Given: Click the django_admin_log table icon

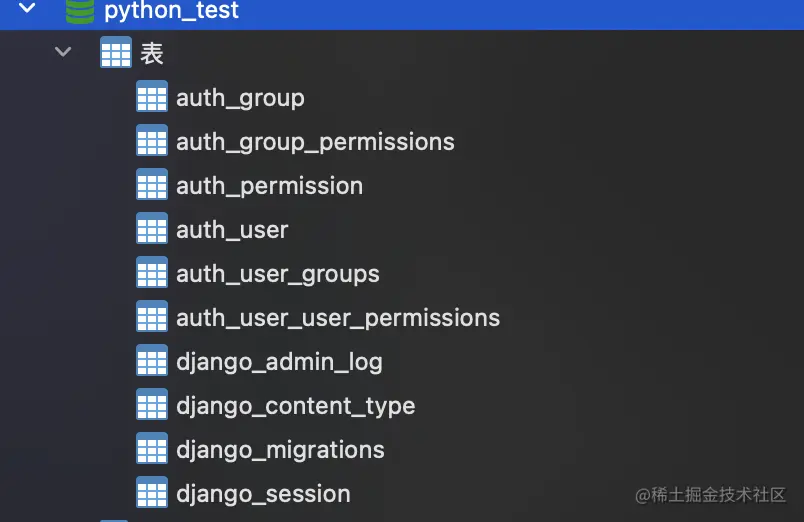Looking at the screenshot, I should click(151, 362).
